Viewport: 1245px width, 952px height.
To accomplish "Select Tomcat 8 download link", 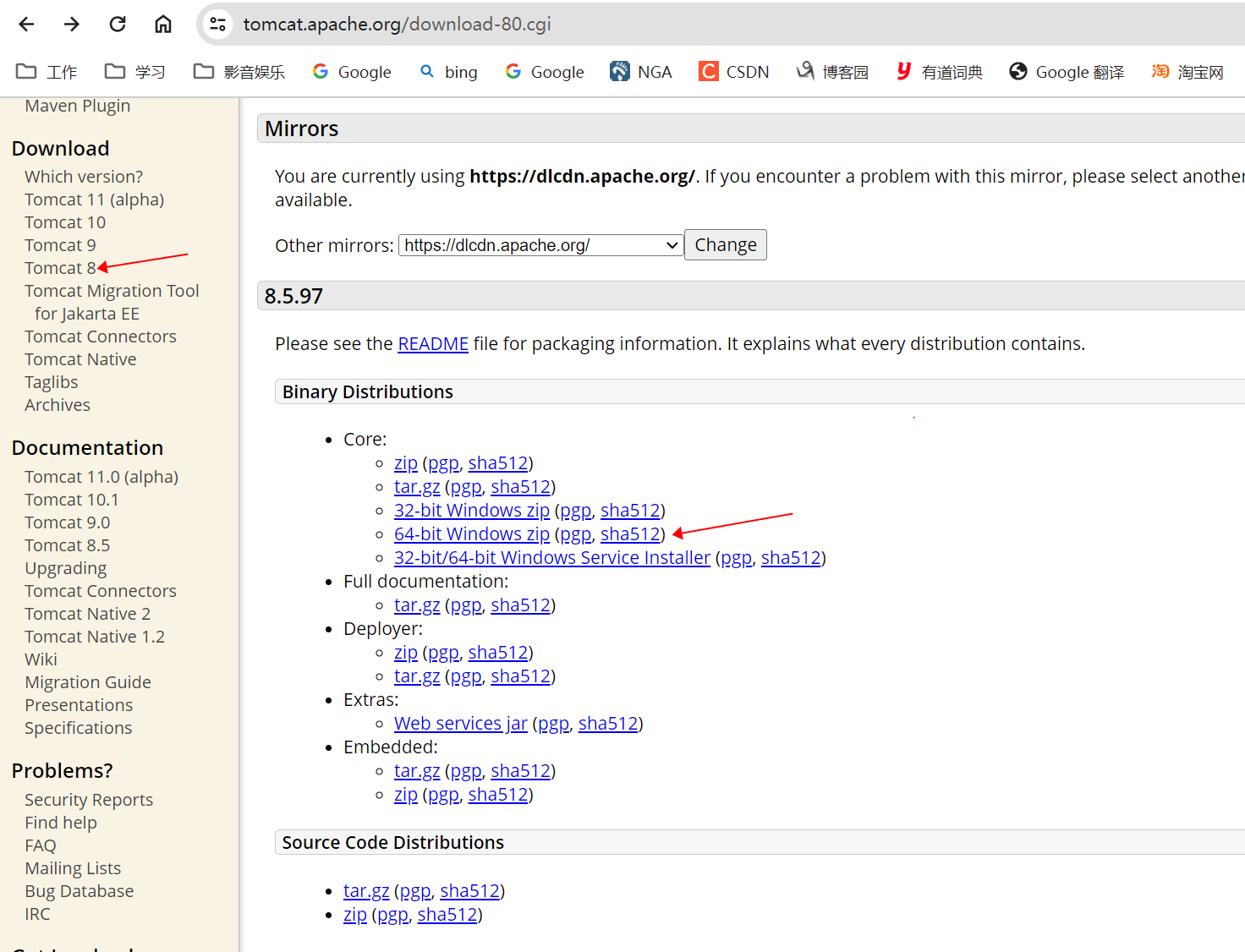I will click(60, 268).
